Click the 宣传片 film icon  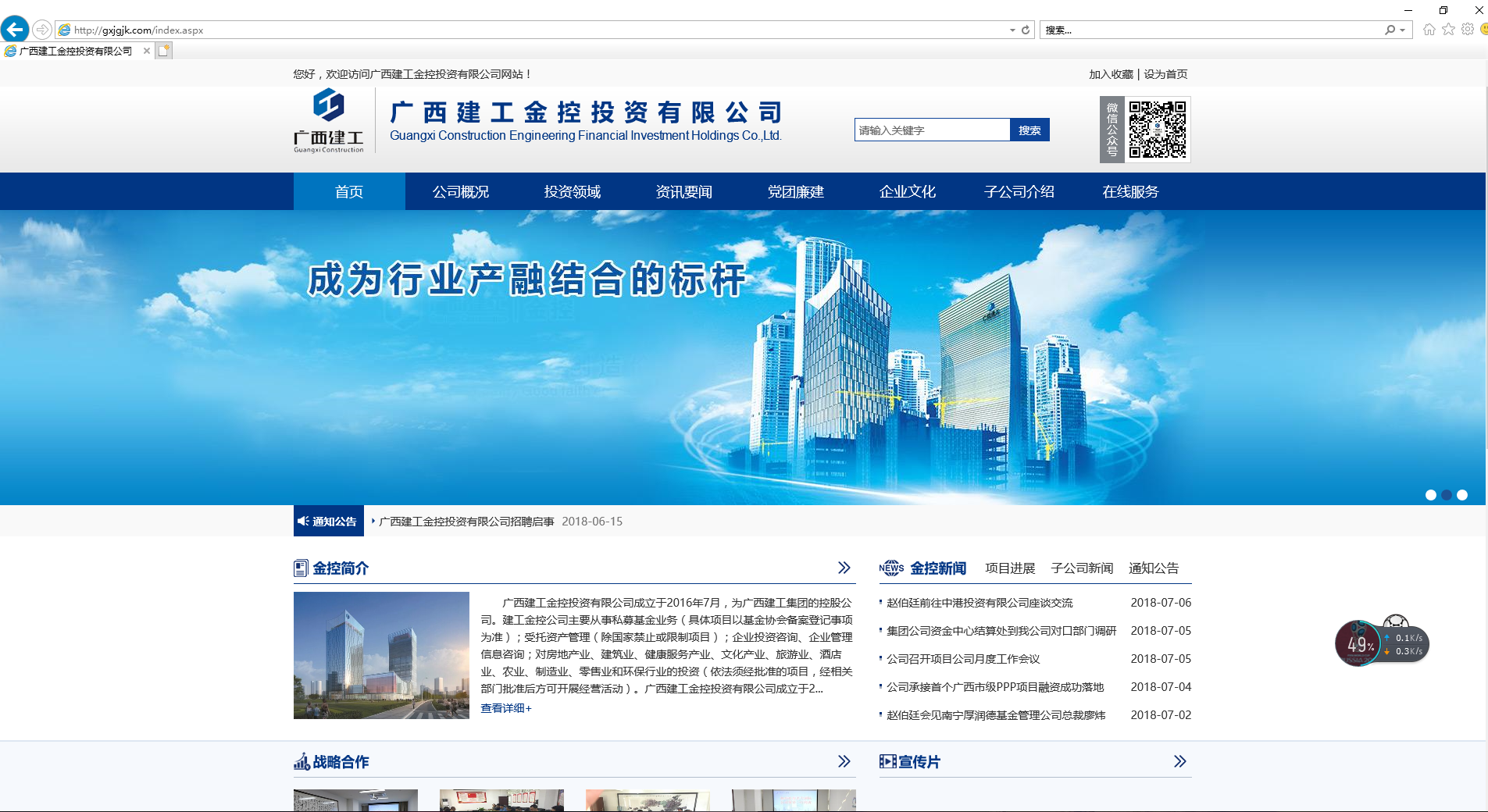tap(888, 761)
